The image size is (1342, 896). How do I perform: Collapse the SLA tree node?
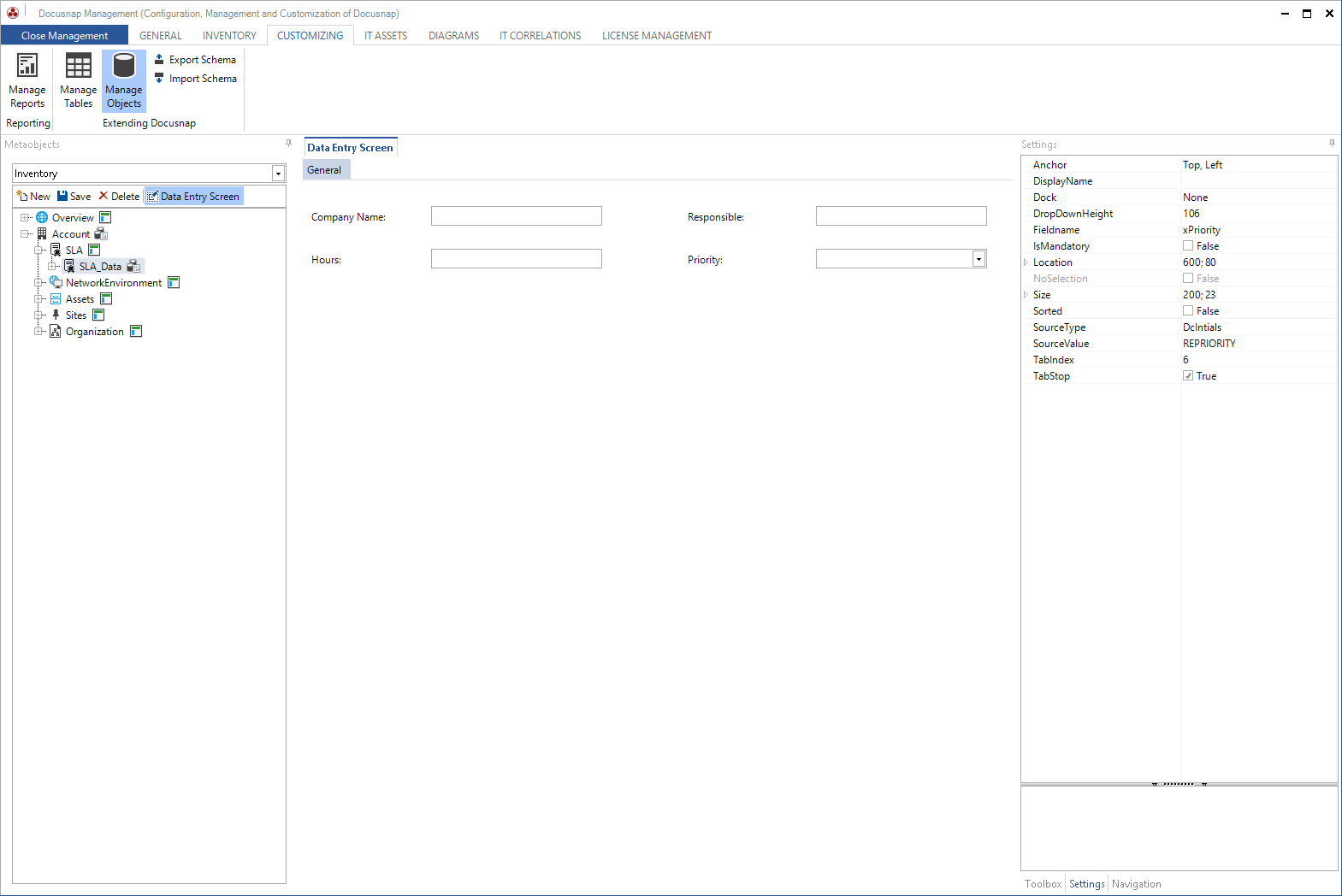pyautogui.click(x=38, y=250)
